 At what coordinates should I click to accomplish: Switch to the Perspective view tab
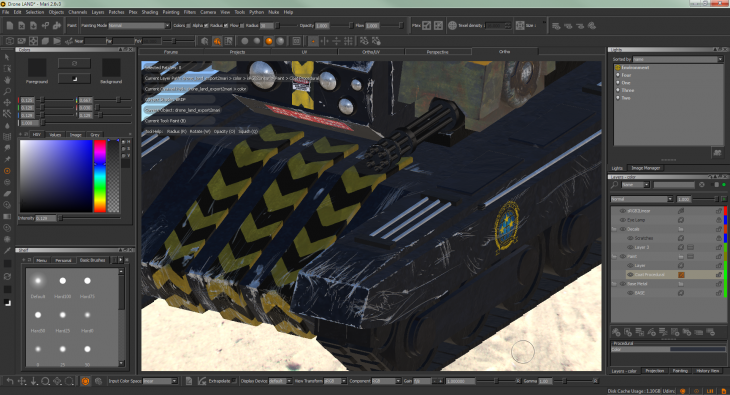pos(437,52)
